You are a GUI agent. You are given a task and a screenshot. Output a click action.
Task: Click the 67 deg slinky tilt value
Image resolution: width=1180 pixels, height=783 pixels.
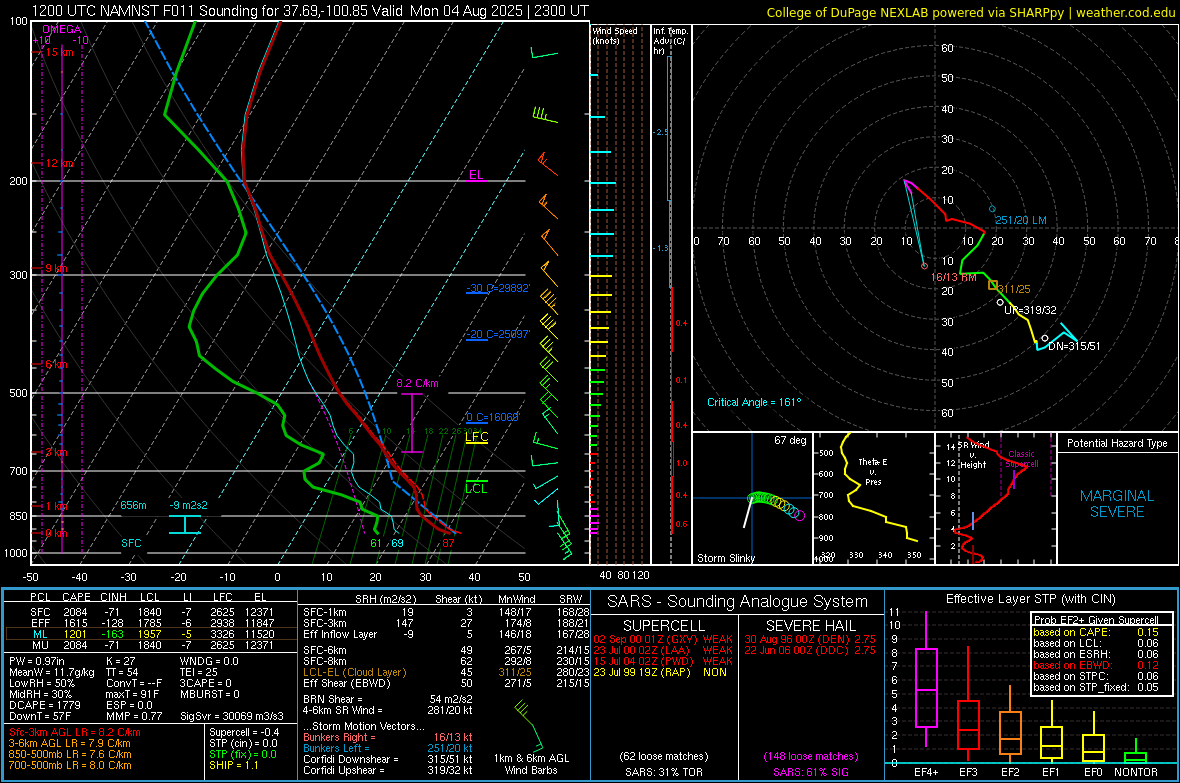(790, 440)
